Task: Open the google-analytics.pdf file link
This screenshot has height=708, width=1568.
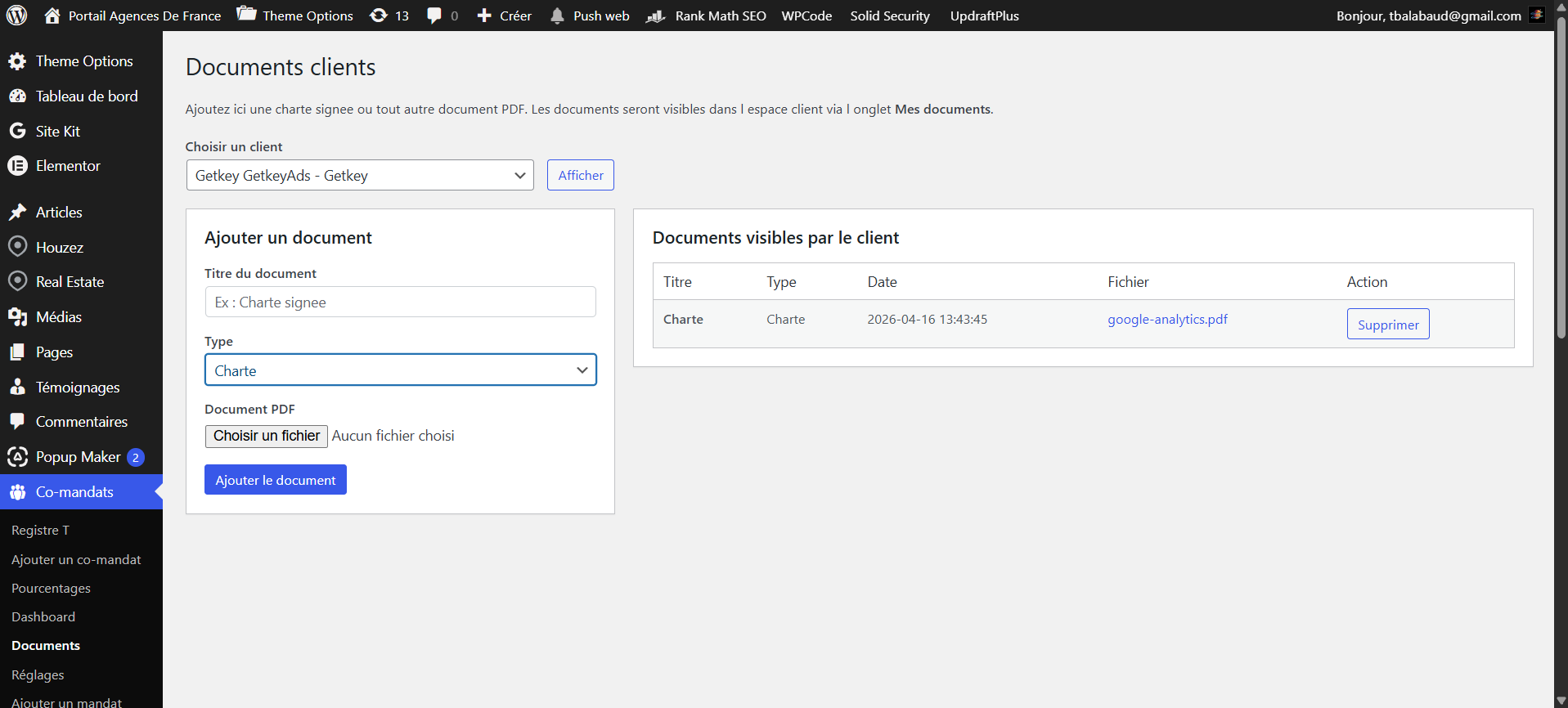Action: [x=1167, y=320]
